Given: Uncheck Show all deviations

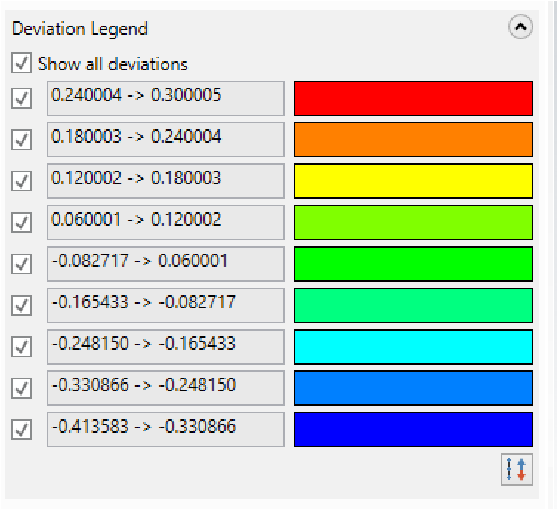Looking at the screenshot, I should tap(21, 63).
